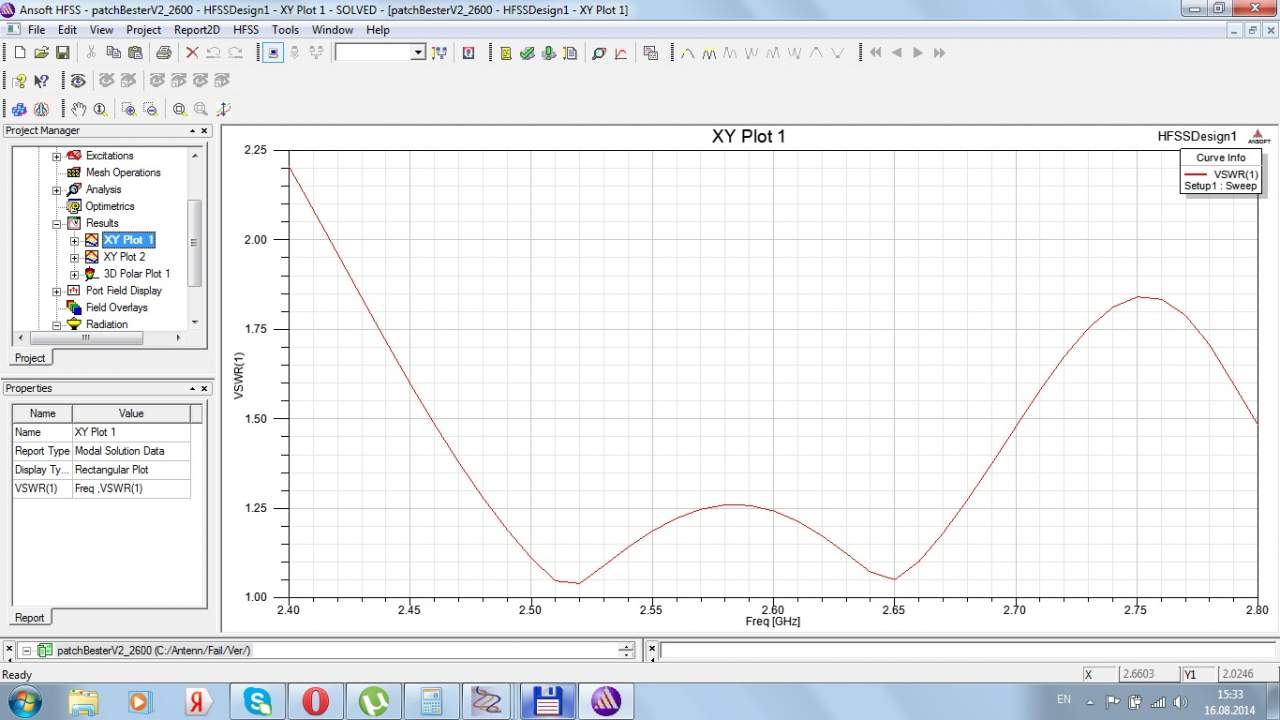Open the HFSS menu

click(x=245, y=30)
